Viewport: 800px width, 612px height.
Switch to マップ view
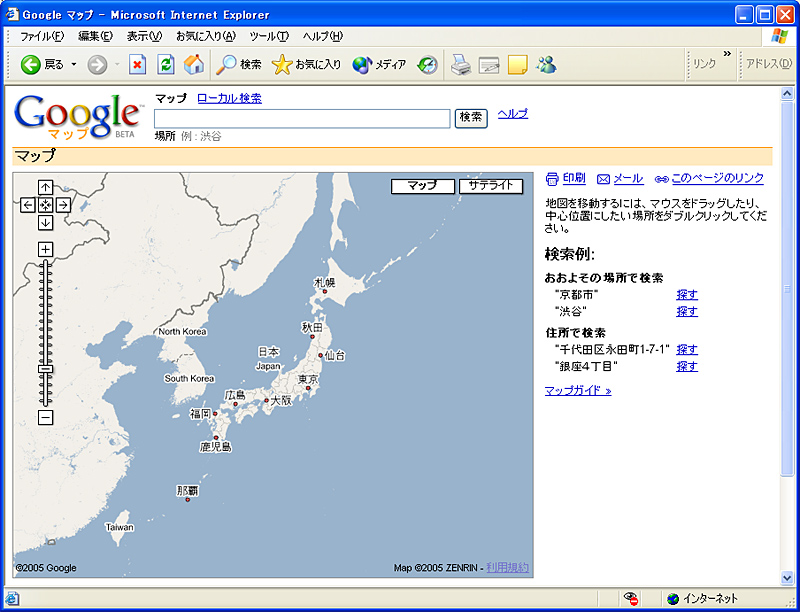[x=424, y=186]
